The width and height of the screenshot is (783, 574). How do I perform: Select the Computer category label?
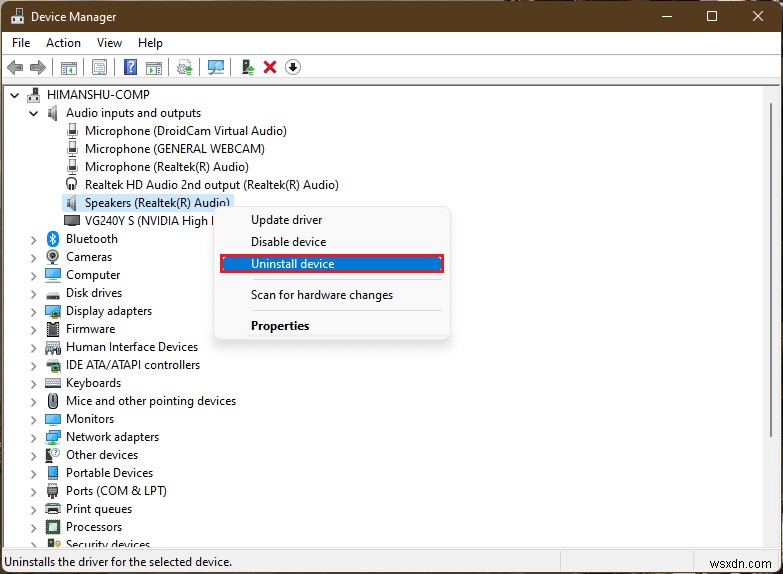93,275
